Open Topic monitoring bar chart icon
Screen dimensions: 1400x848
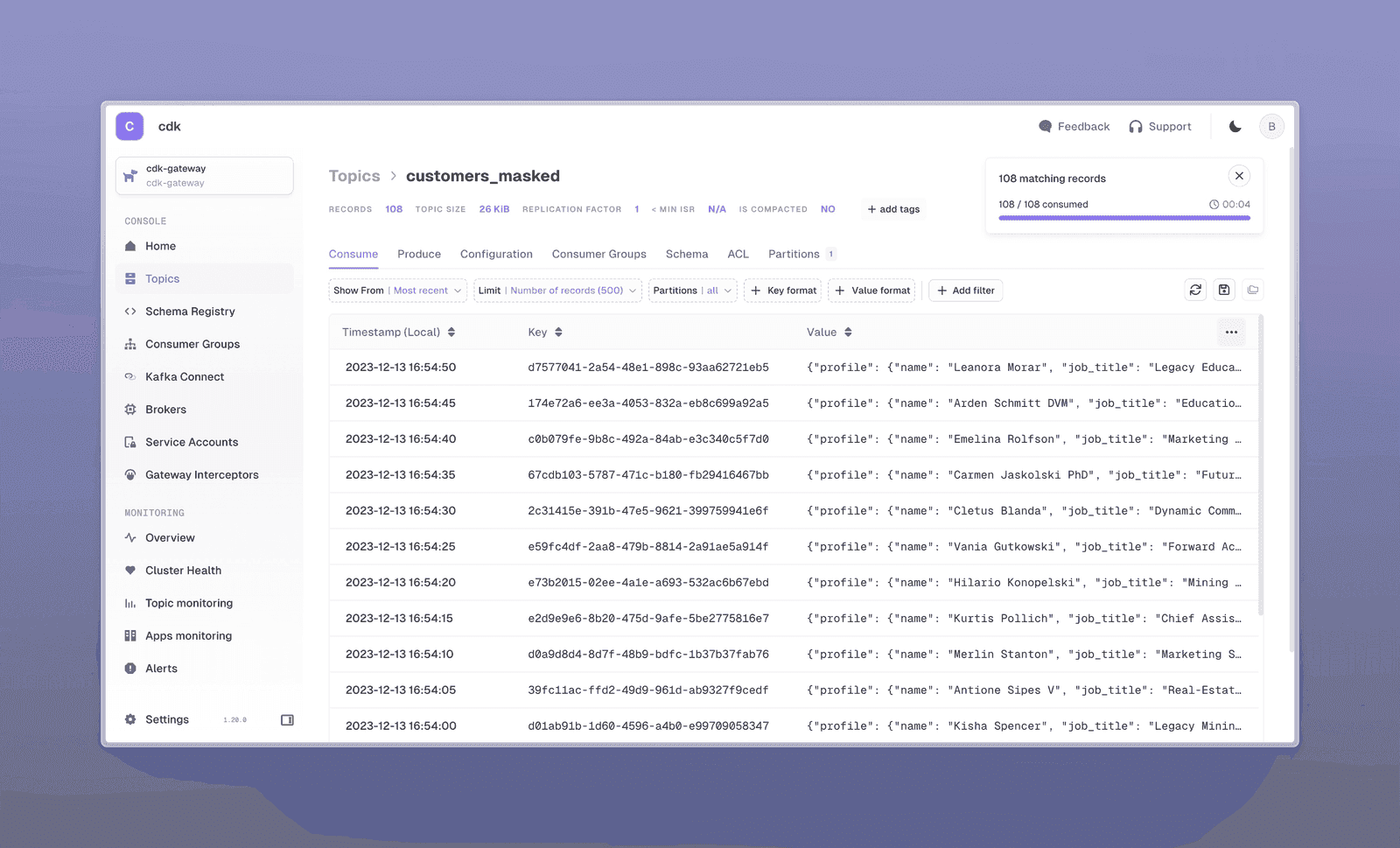pyautogui.click(x=130, y=603)
